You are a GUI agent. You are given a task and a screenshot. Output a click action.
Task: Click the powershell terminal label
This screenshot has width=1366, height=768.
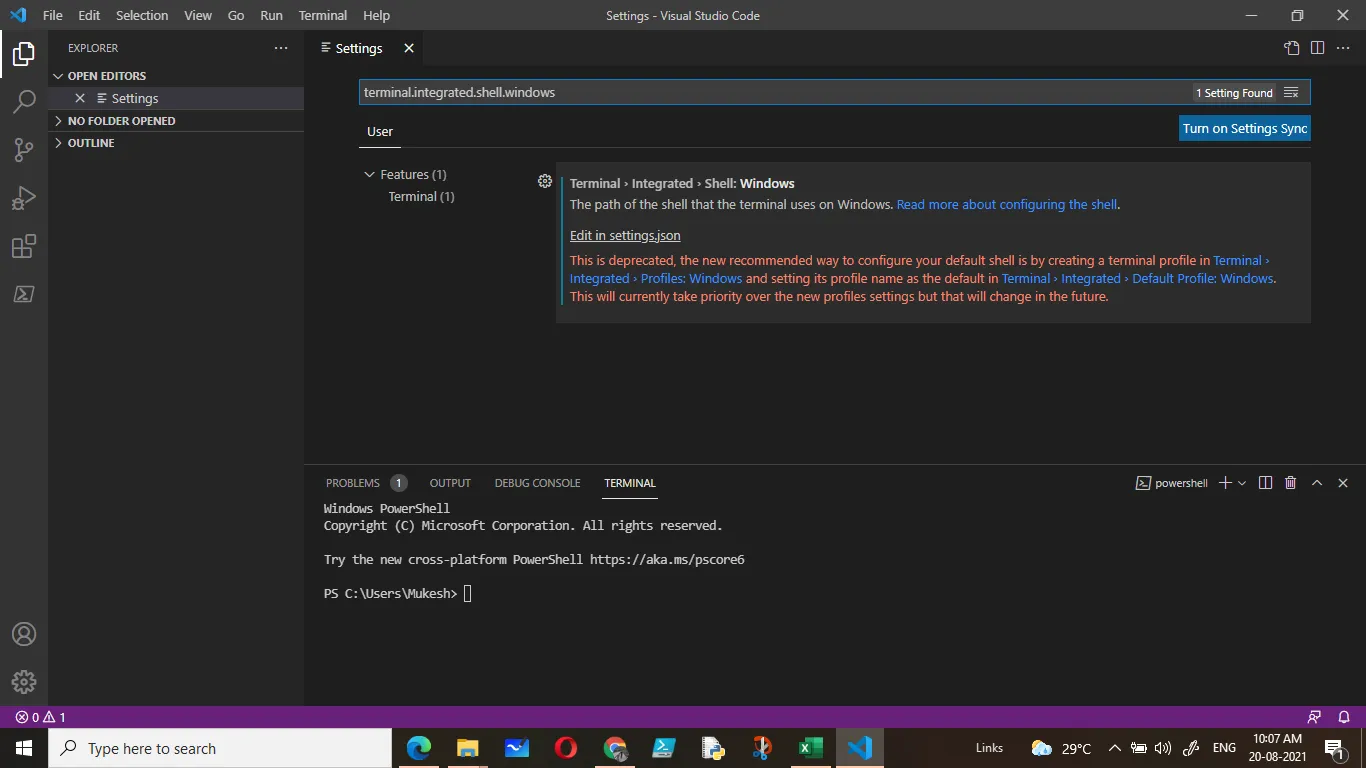click(x=1172, y=483)
